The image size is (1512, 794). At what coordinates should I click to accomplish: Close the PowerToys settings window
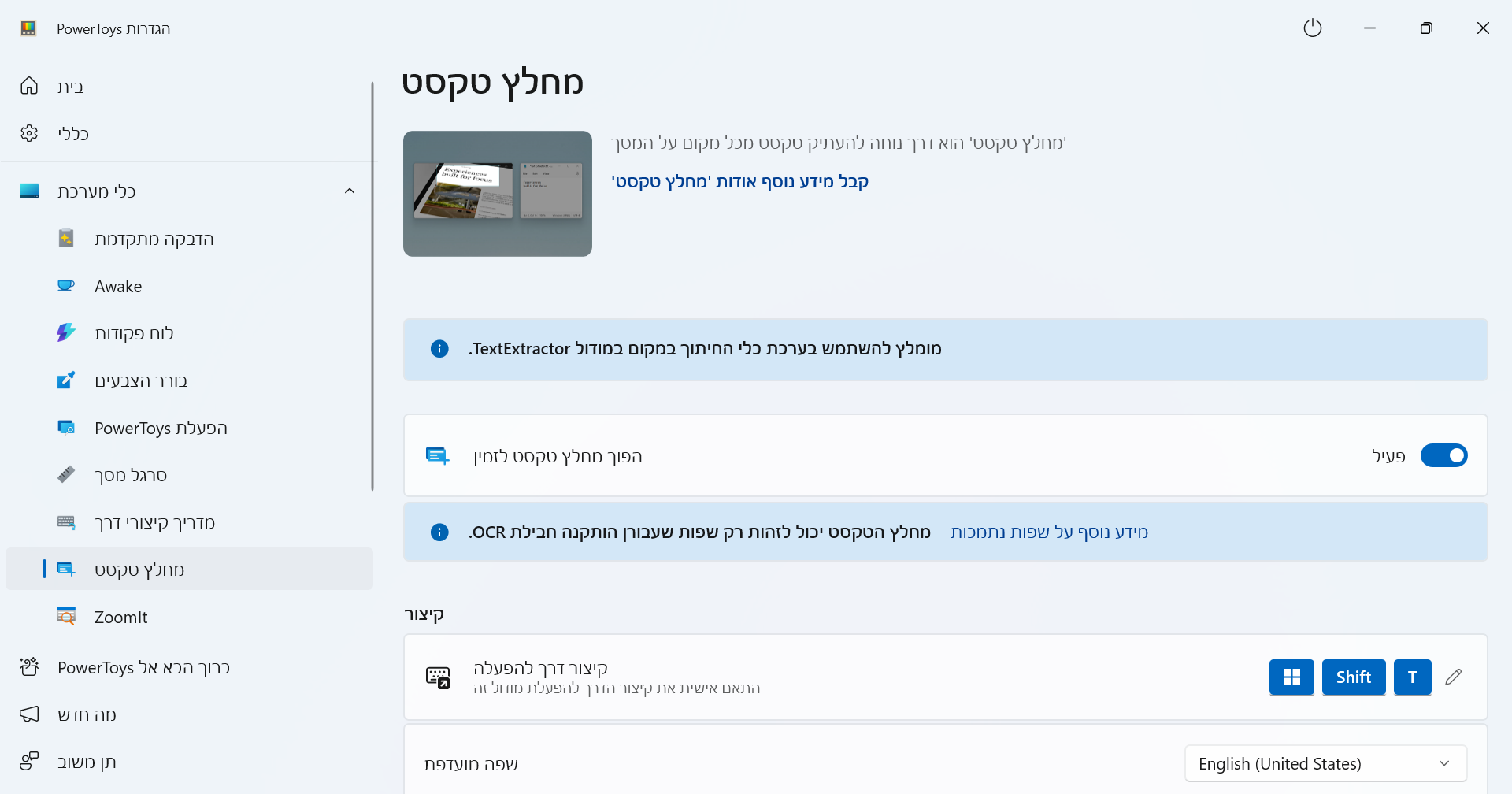point(1483,28)
